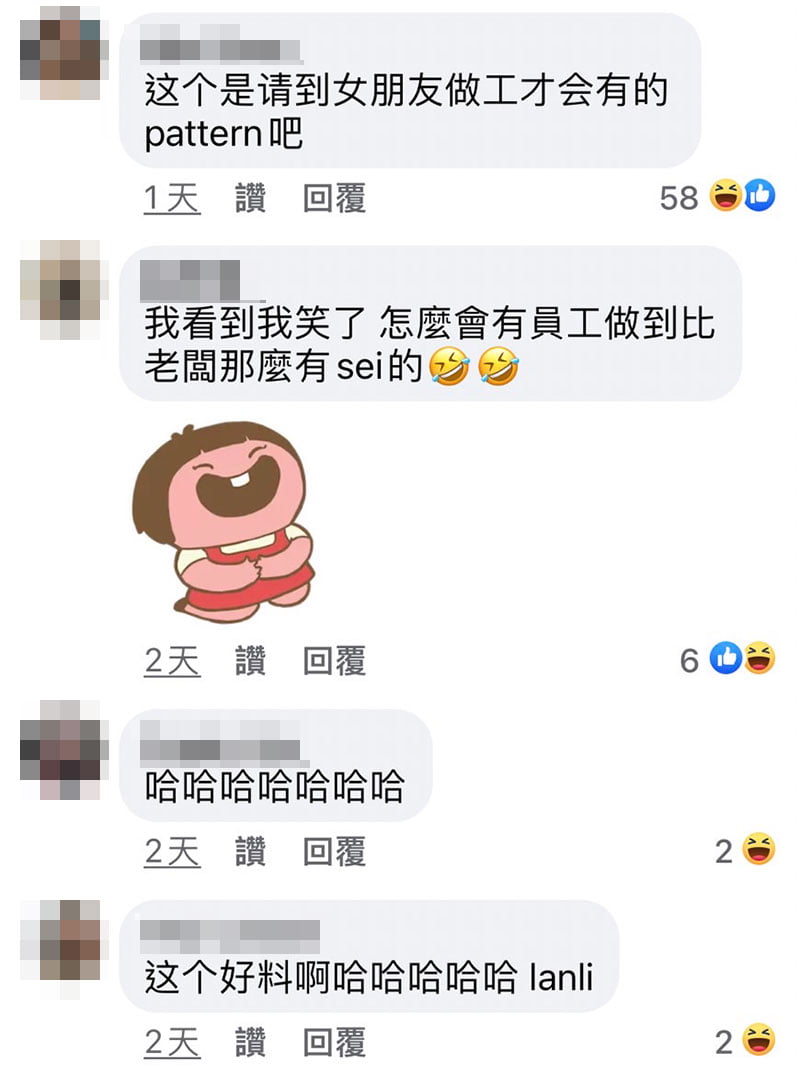The height and width of the screenshot is (1075, 800).
Task: Click the laughing girl cartoon sticker
Action: point(224,521)
